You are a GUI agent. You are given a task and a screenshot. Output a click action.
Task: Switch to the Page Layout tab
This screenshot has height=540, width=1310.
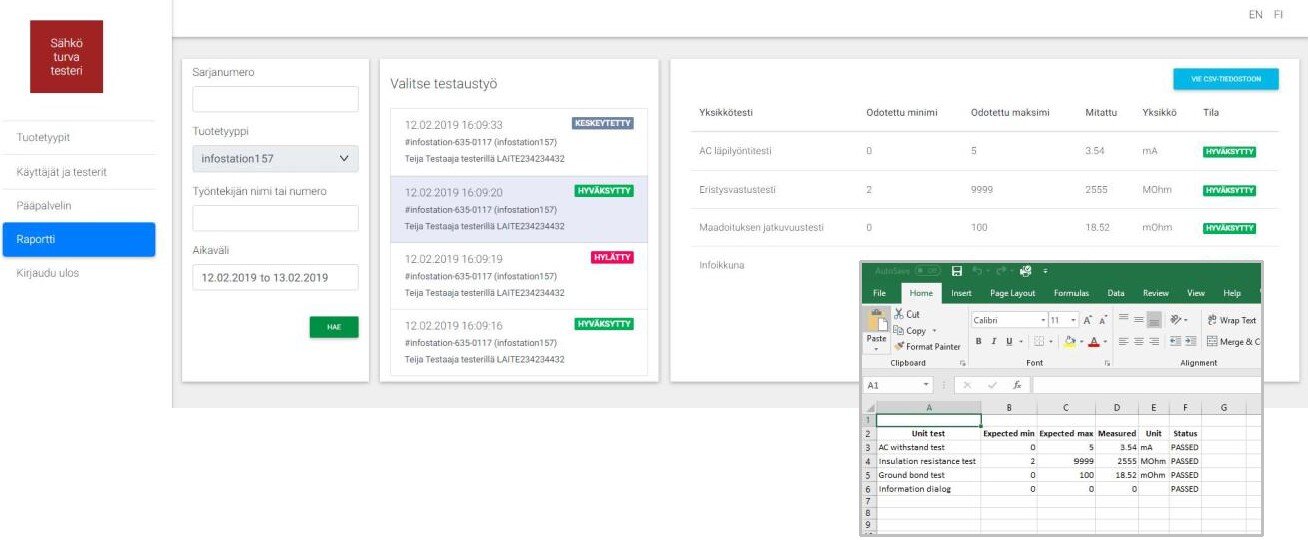pos(1013,293)
